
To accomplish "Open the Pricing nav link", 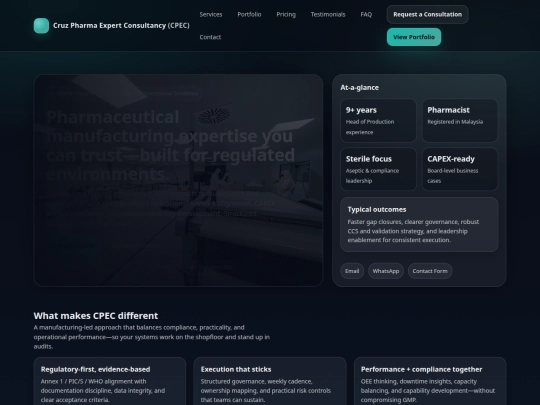I will click(x=286, y=14).
